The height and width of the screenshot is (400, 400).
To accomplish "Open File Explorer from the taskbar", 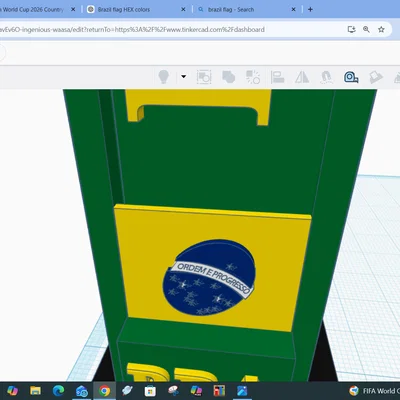I will [35, 390].
